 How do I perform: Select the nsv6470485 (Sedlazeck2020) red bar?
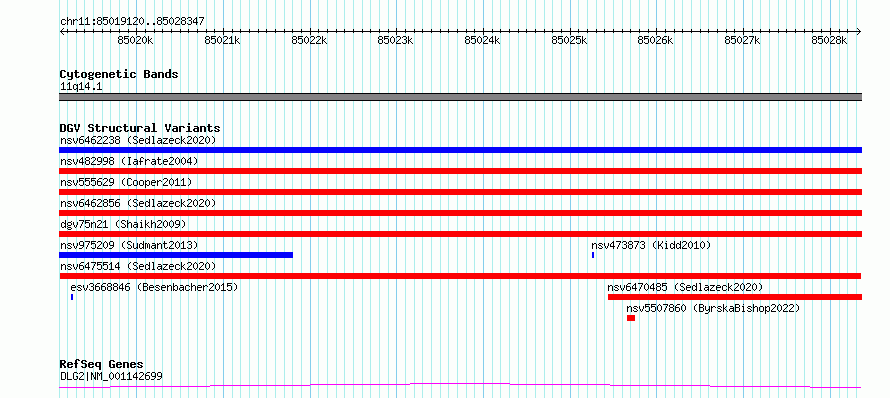click(735, 297)
